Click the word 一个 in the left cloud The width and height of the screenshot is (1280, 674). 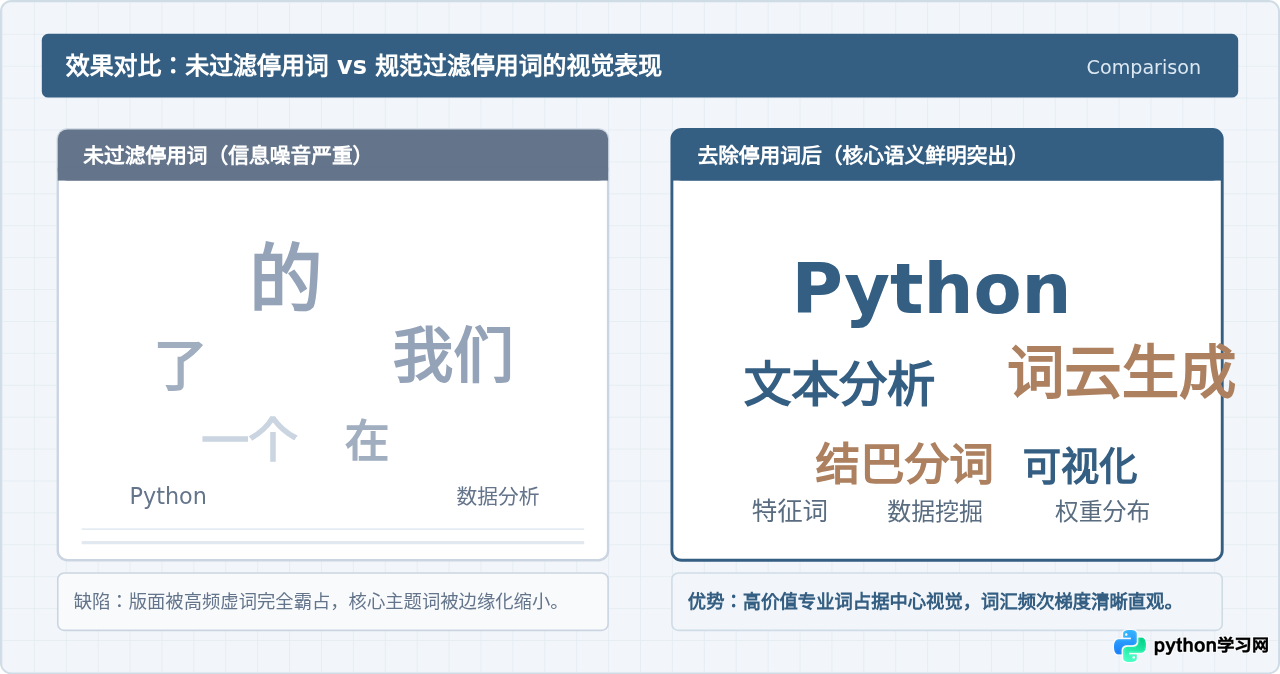tap(250, 439)
